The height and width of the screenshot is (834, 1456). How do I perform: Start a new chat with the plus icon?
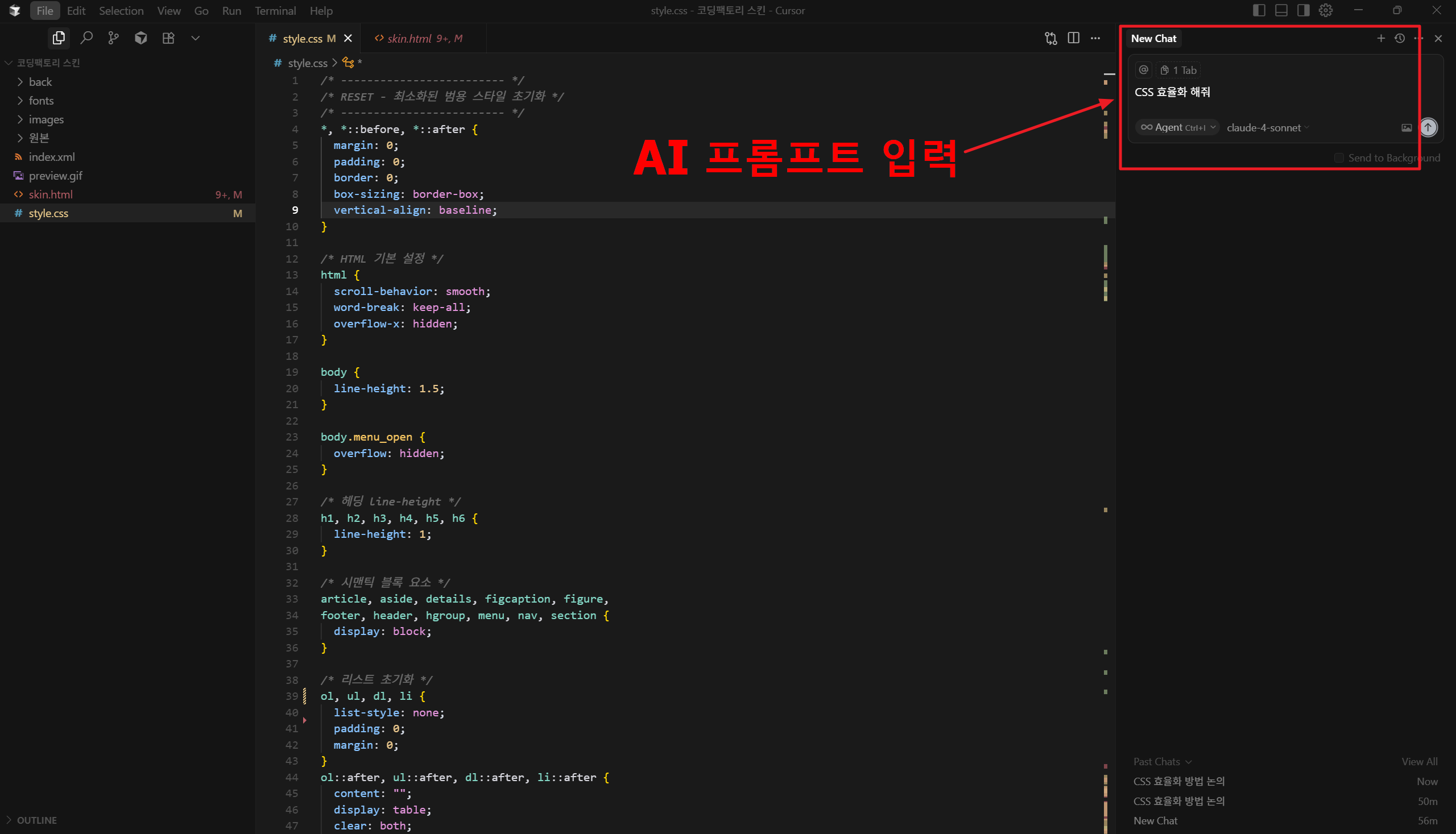(x=1381, y=39)
